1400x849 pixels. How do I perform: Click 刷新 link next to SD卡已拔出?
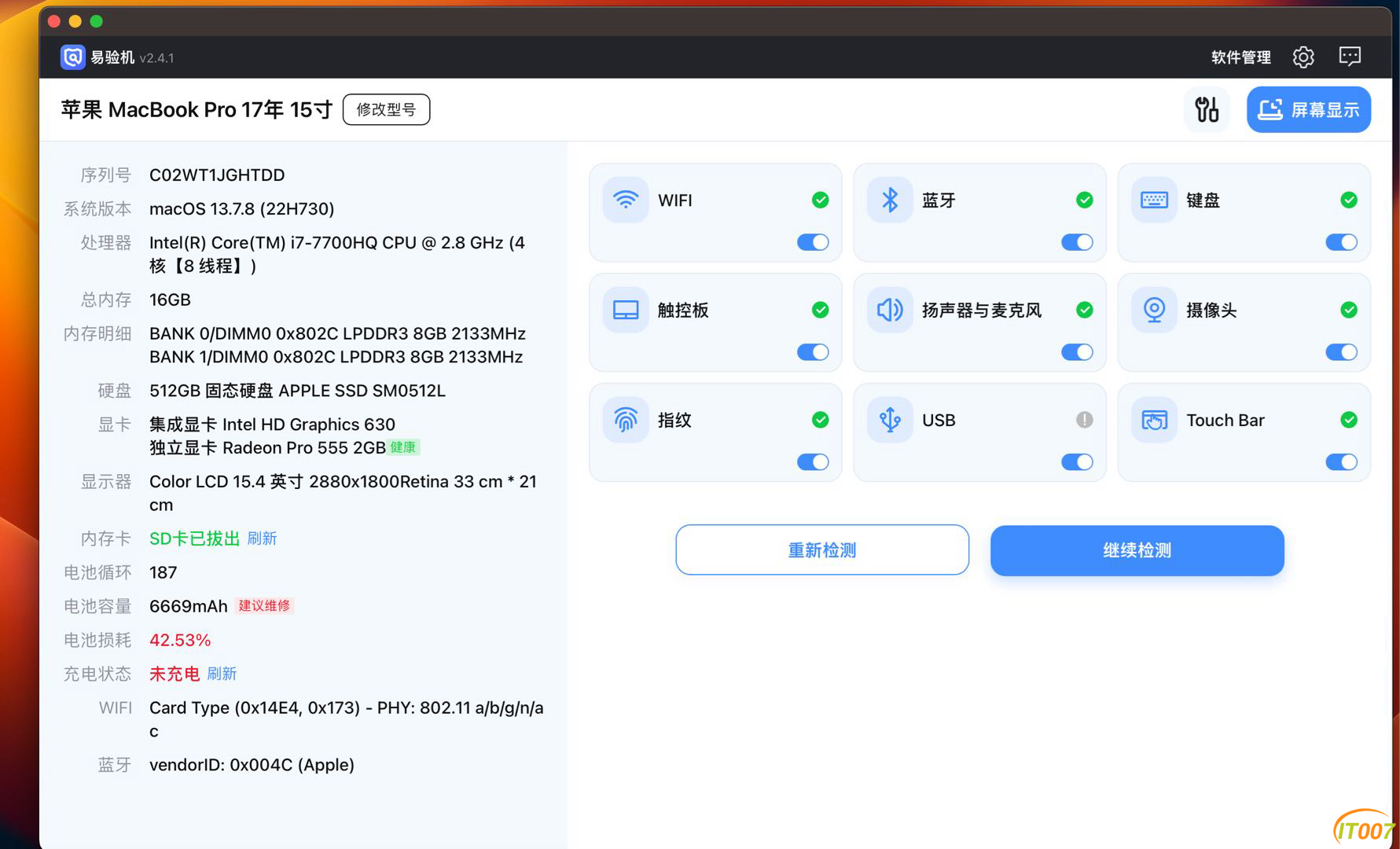pos(262,538)
